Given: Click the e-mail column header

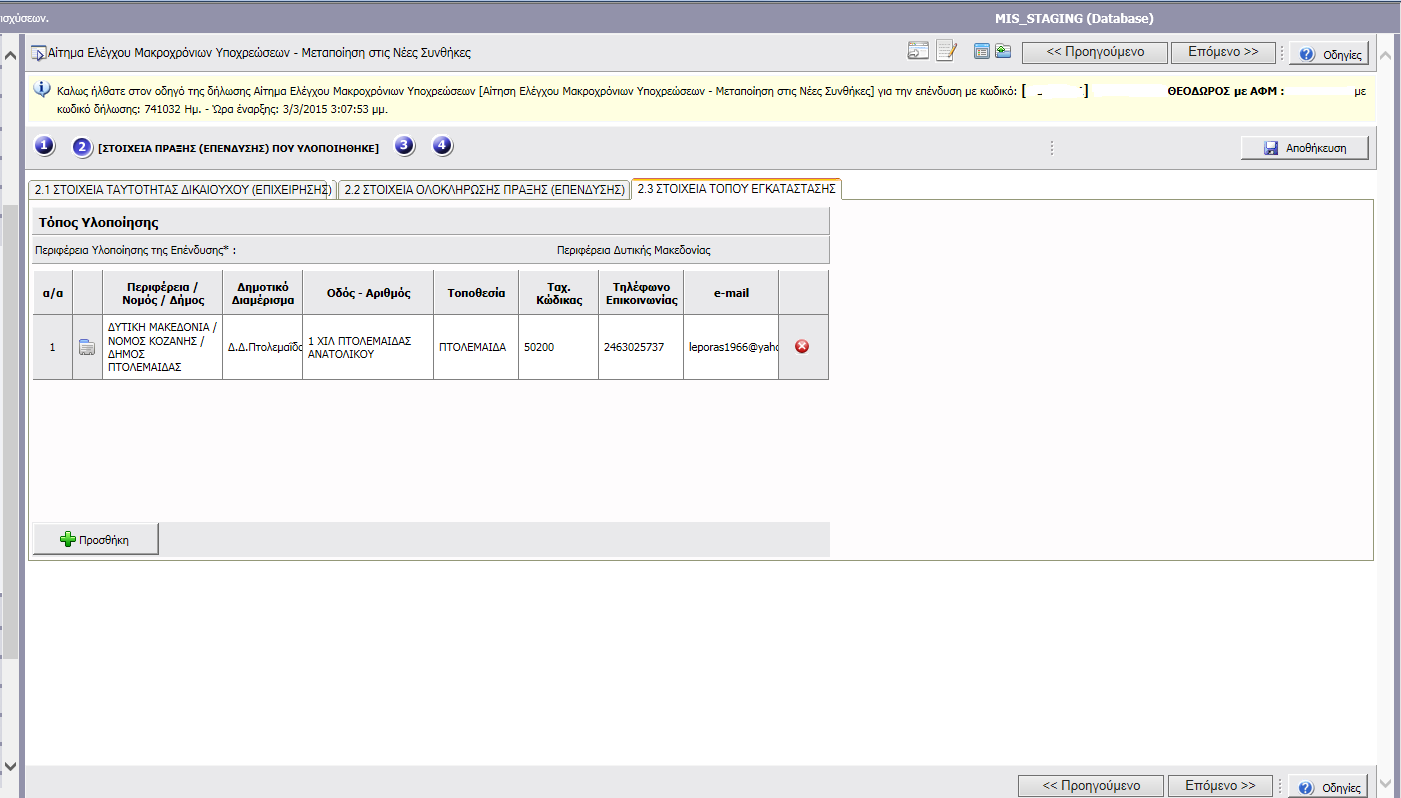Looking at the screenshot, I should click(x=731, y=293).
